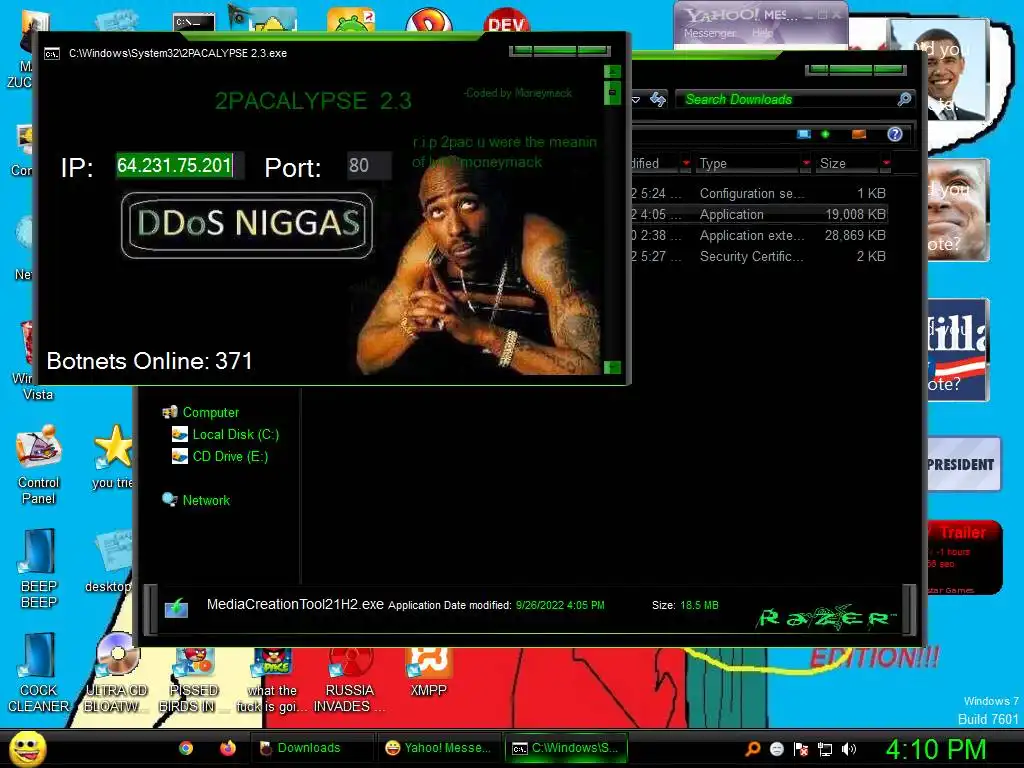Image resolution: width=1024 pixels, height=768 pixels.
Task: Open Explorer help with the question mark icon
Action: [895, 134]
